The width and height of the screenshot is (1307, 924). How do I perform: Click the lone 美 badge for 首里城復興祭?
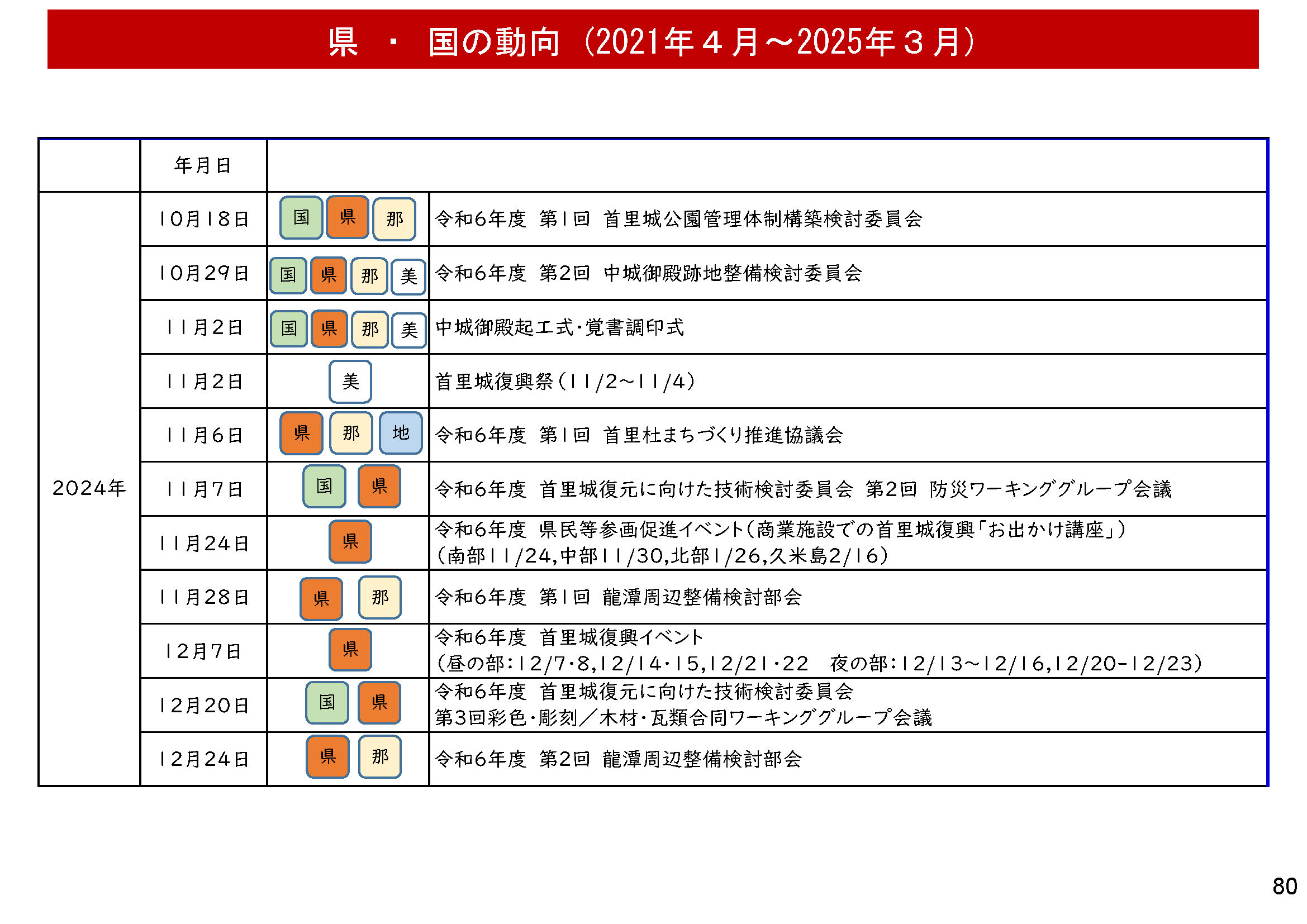[350, 381]
